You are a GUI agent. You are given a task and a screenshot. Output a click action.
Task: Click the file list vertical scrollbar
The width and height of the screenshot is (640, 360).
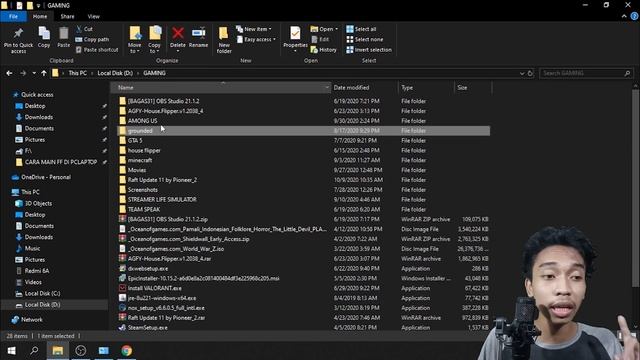click(x=635, y=188)
